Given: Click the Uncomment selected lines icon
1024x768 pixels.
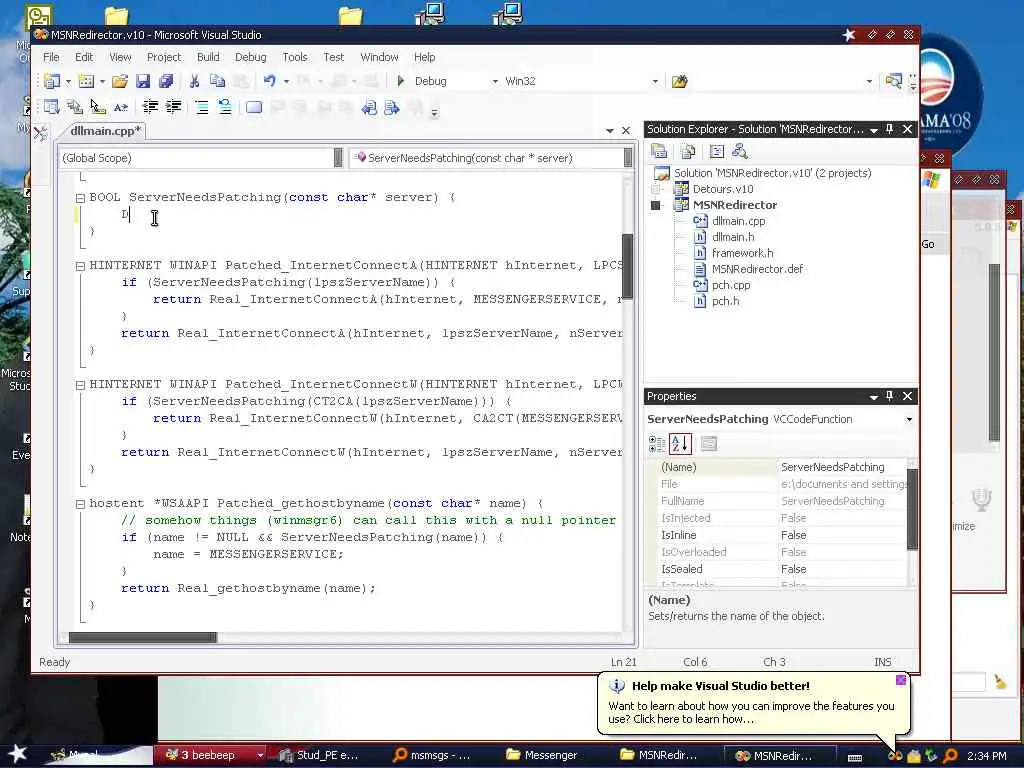Looking at the screenshot, I should [225, 107].
